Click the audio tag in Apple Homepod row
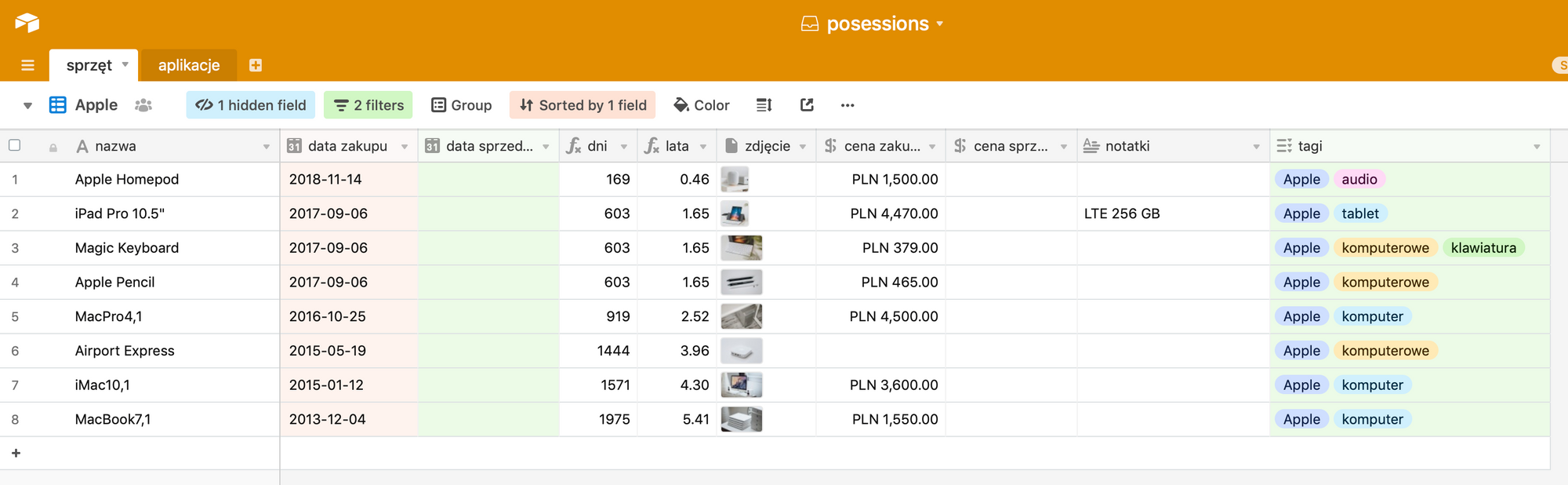 [x=1359, y=179]
